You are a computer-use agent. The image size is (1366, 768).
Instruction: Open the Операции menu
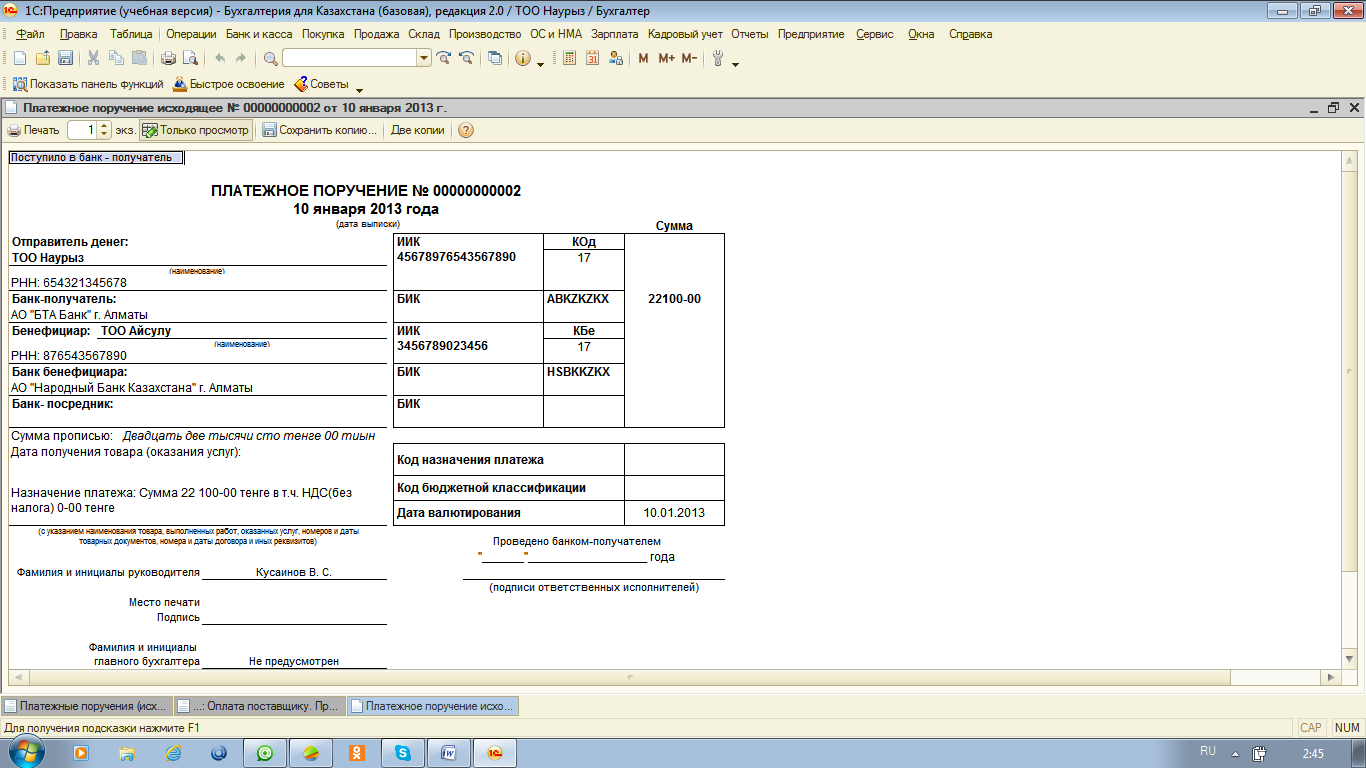(191, 34)
